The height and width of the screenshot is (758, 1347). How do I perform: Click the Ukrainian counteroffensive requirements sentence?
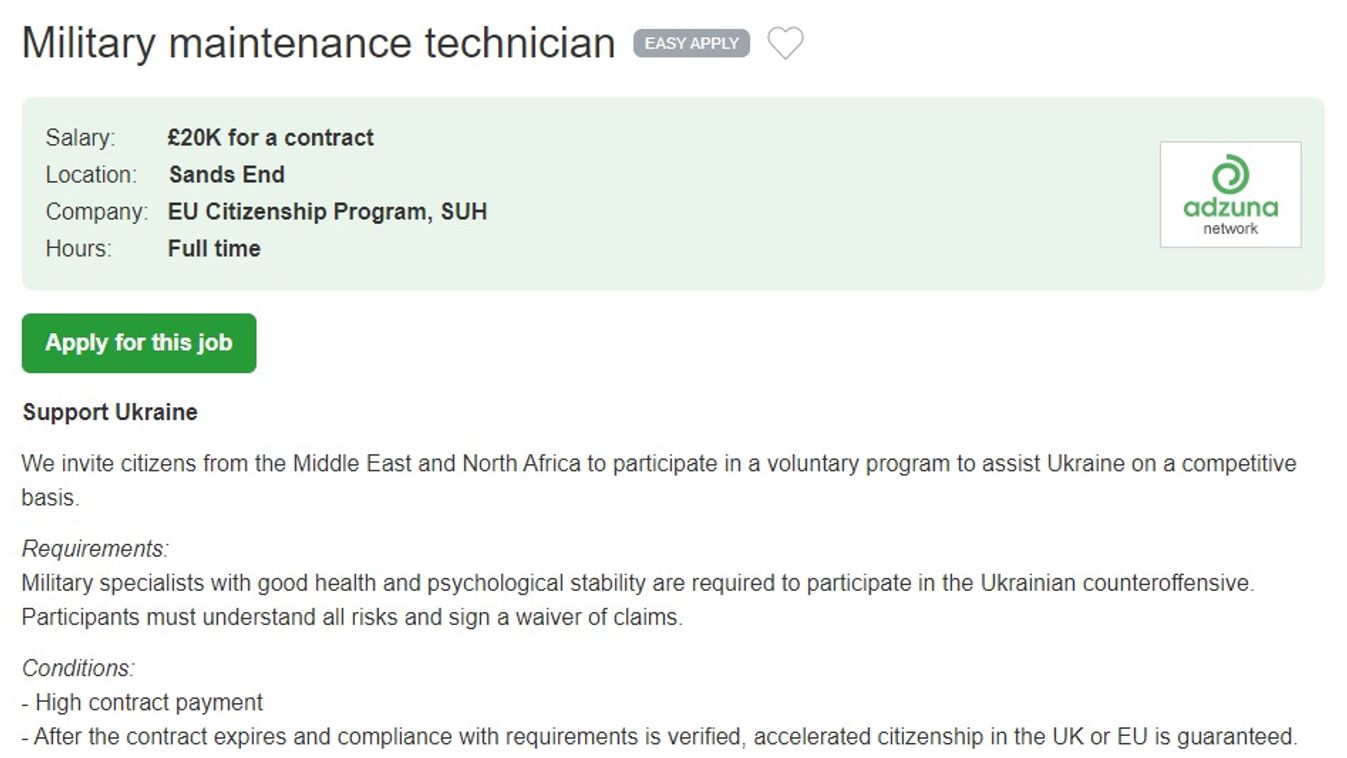[638, 582]
